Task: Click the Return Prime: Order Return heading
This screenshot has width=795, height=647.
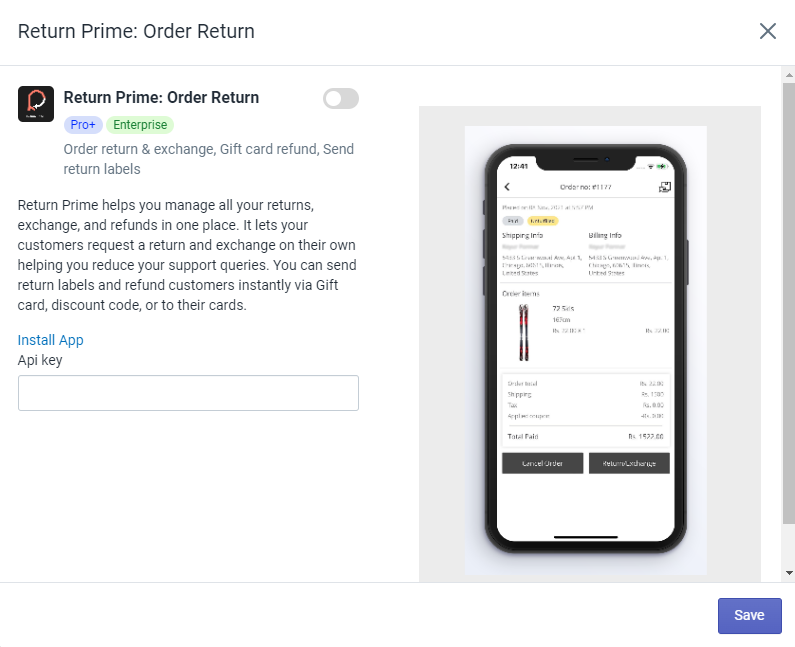Action: tap(161, 98)
